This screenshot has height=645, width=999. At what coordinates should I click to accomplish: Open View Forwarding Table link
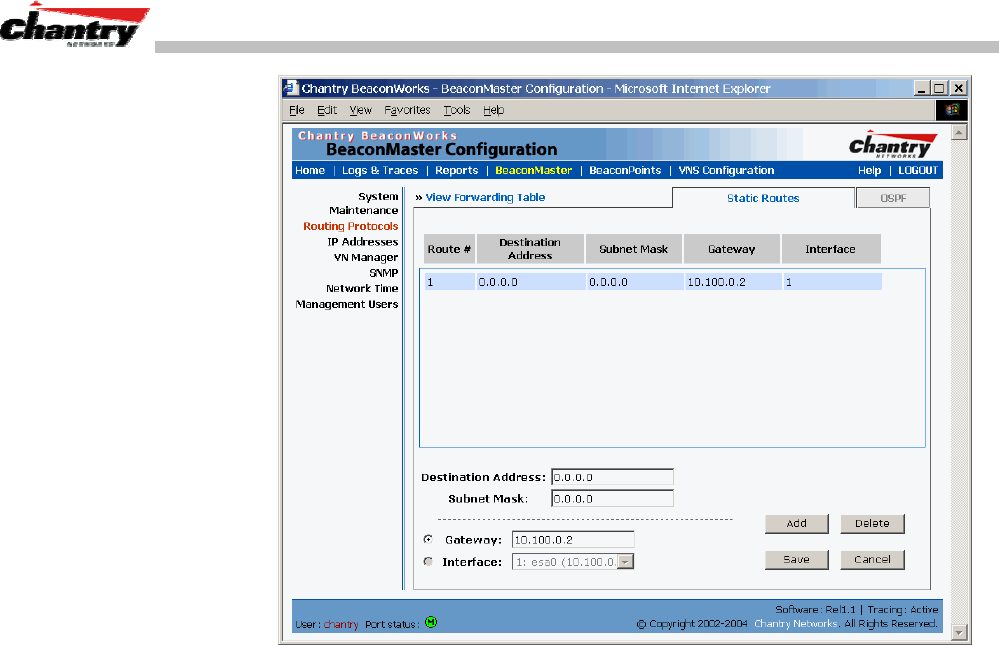485,198
